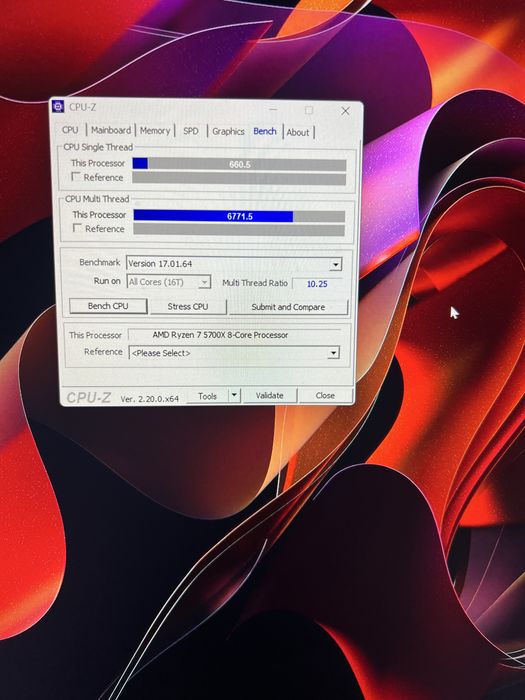Image resolution: width=525 pixels, height=700 pixels.
Task: Switch to the CPU tab
Action: (x=70, y=129)
